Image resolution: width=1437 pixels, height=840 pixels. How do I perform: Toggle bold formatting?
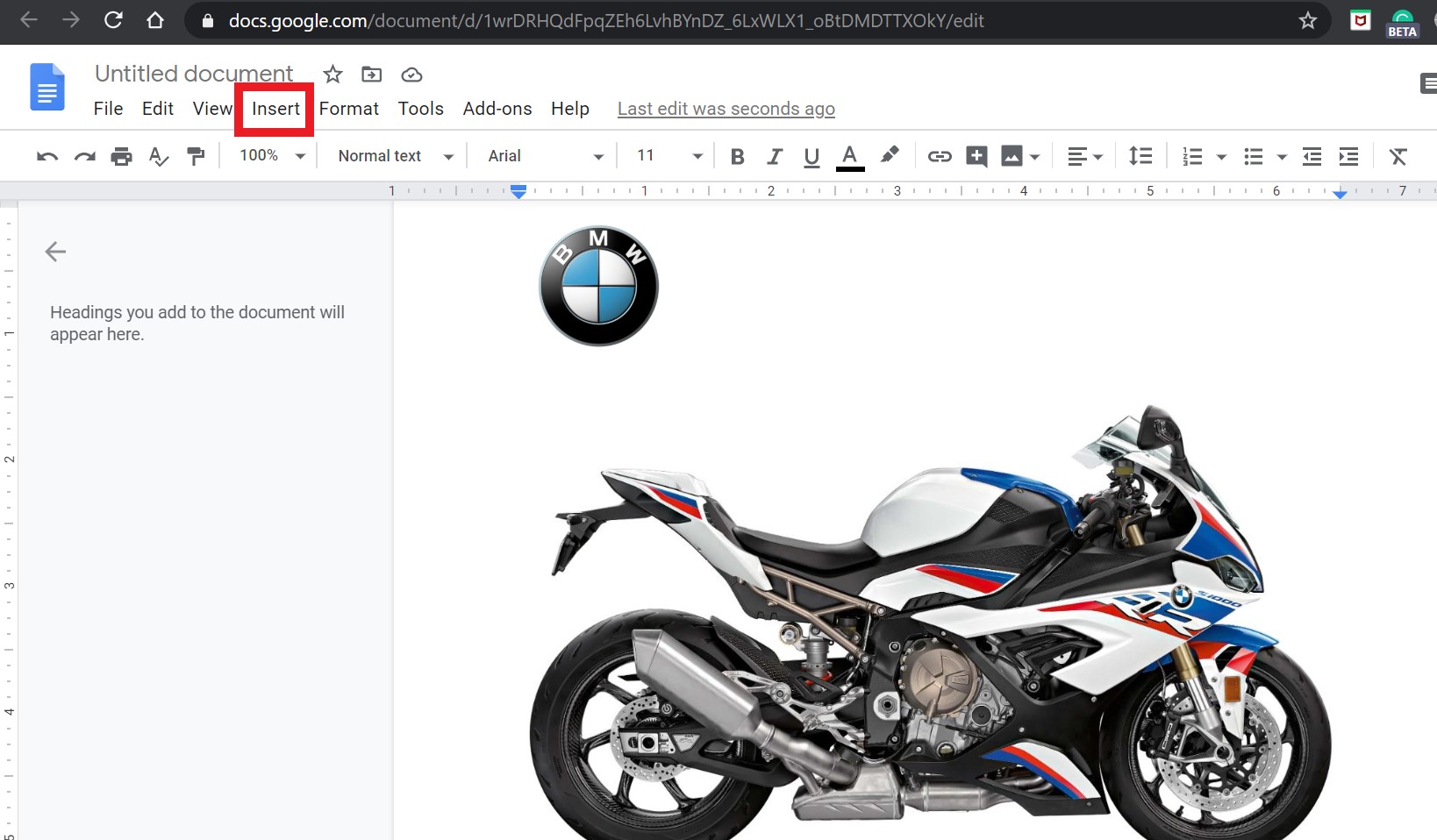[737, 156]
